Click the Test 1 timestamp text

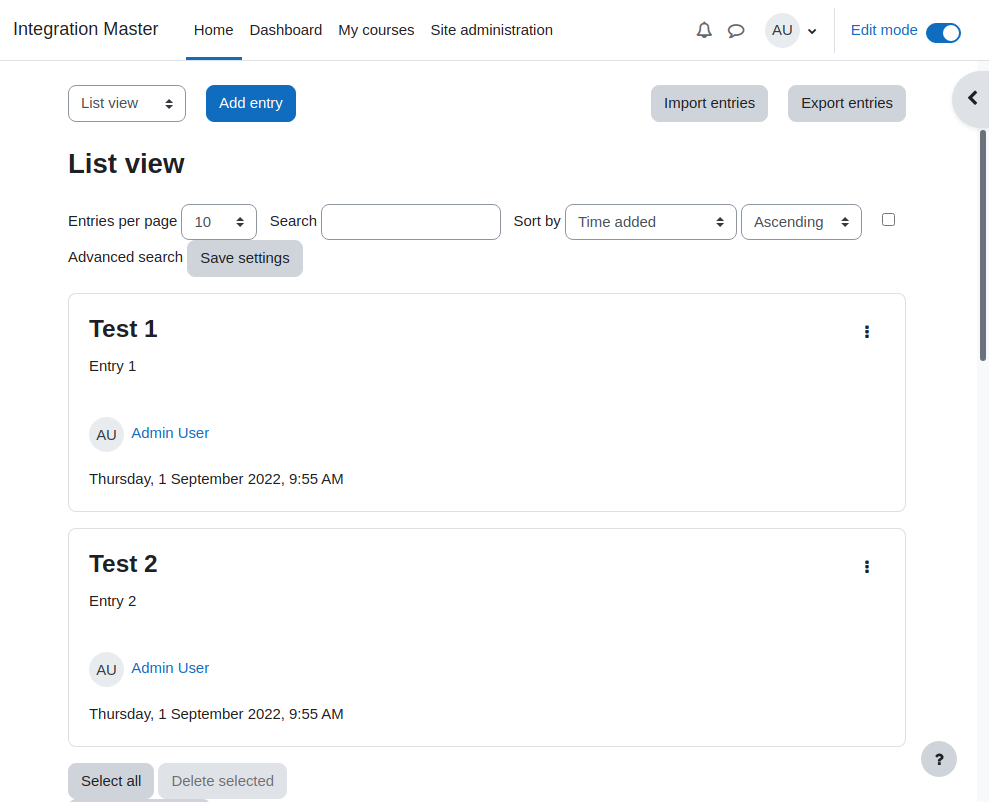(x=216, y=479)
